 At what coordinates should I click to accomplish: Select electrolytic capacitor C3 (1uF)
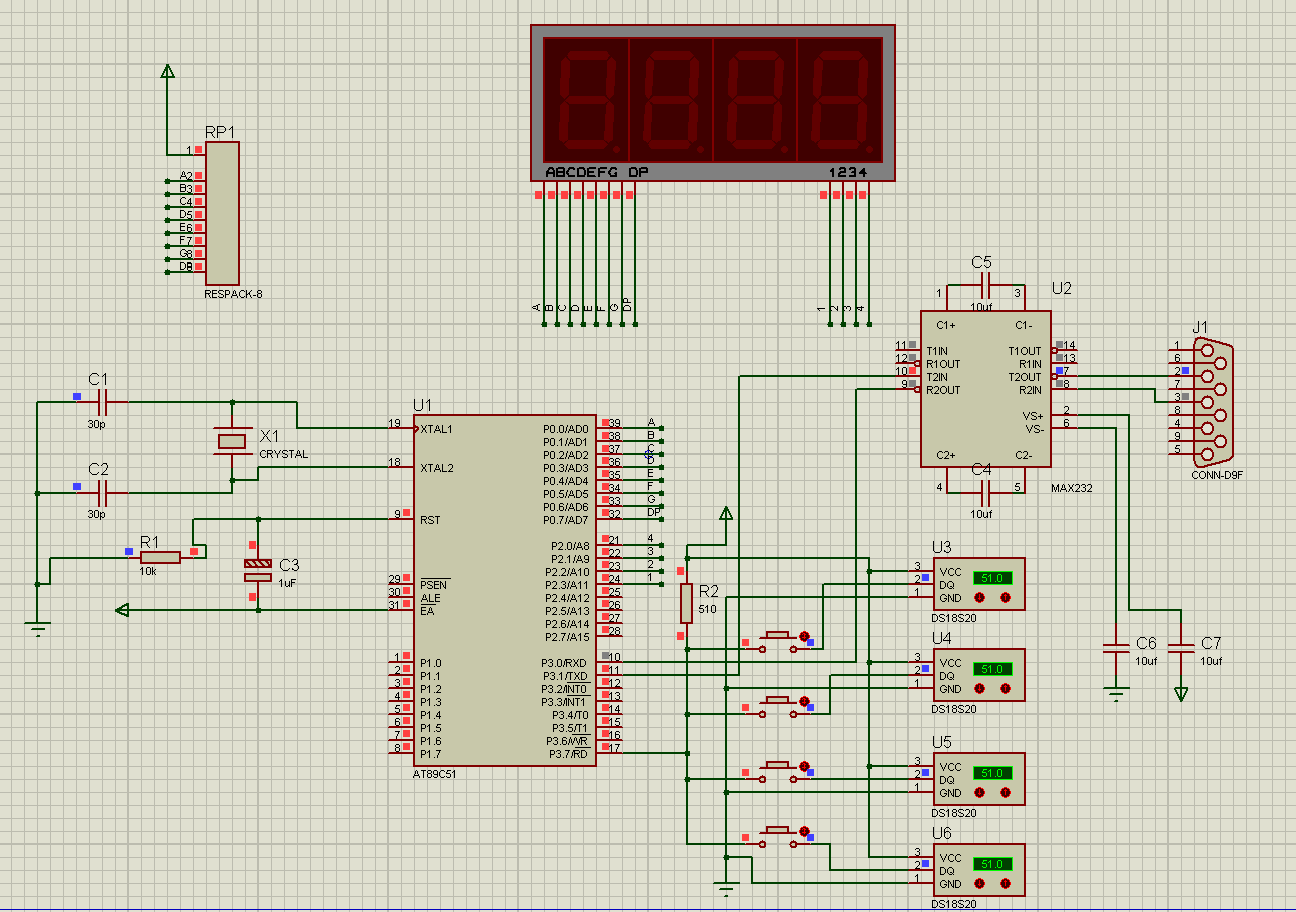coord(258,570)
